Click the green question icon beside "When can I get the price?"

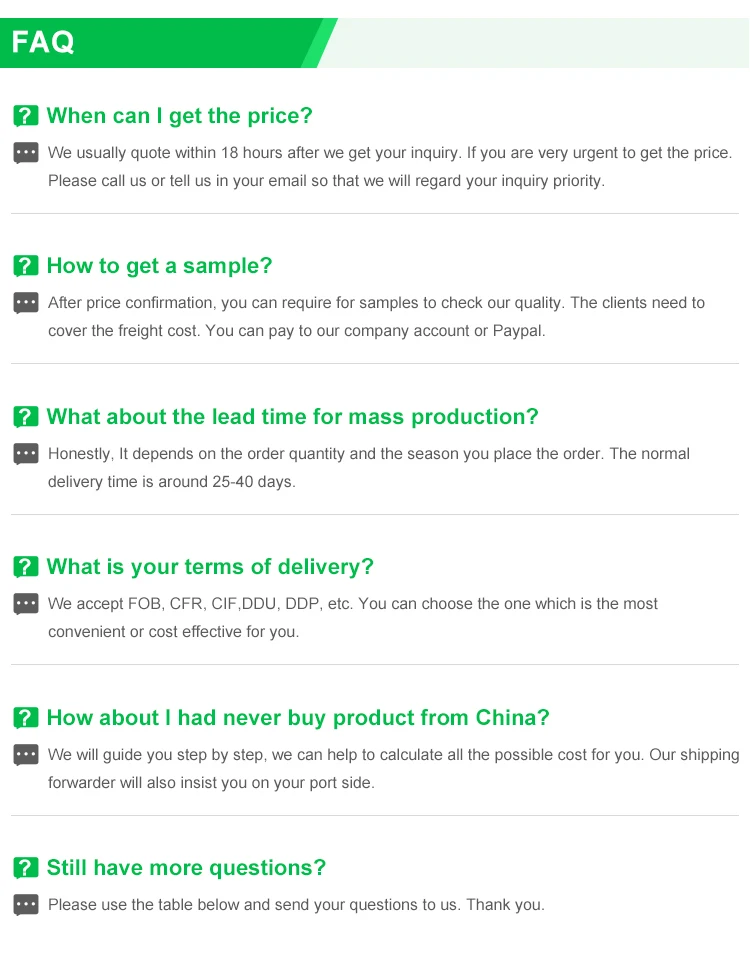pos(26,116)
